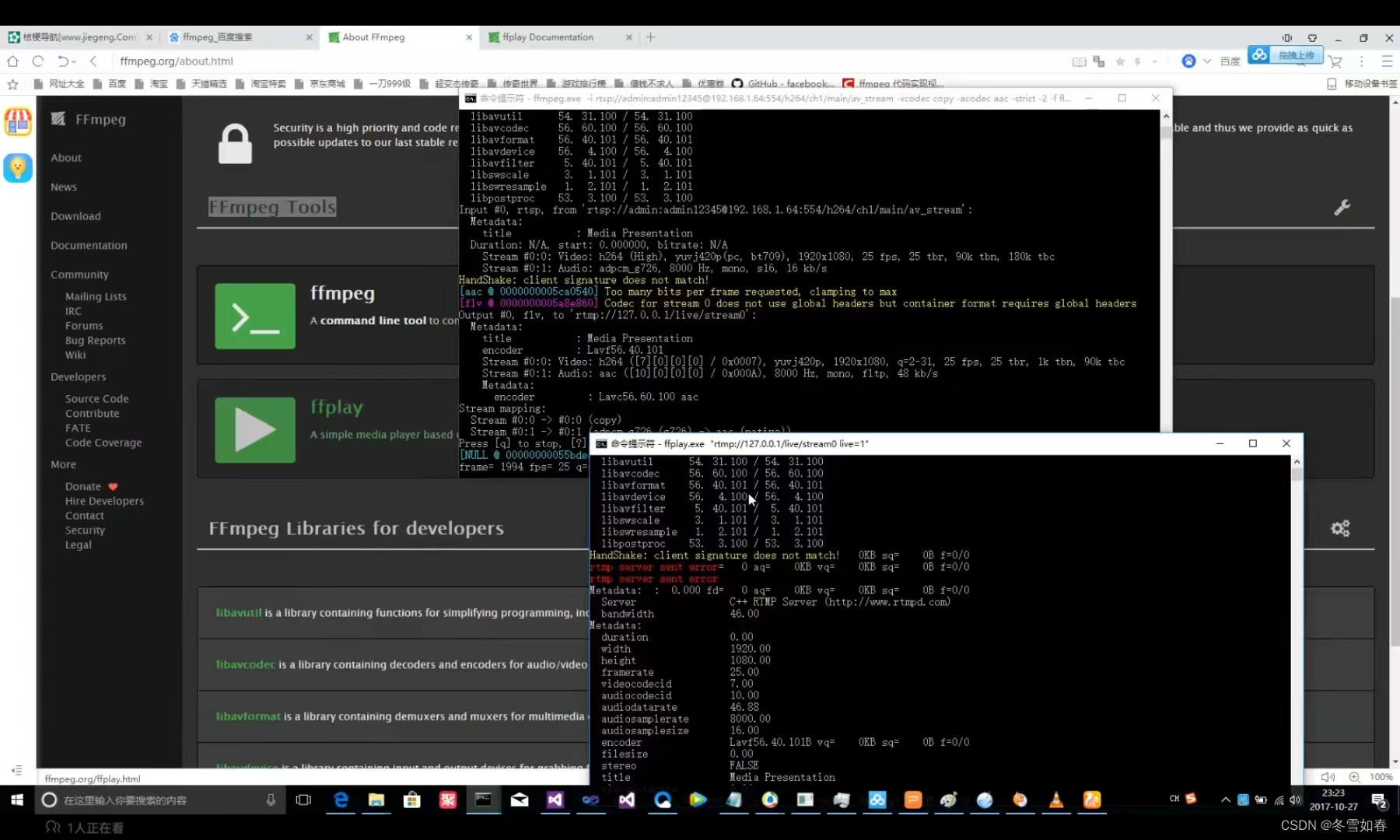Click the undo/restore closed tab icon
The height and width of the screenshot is (840, 1400).
coord(63,61)
